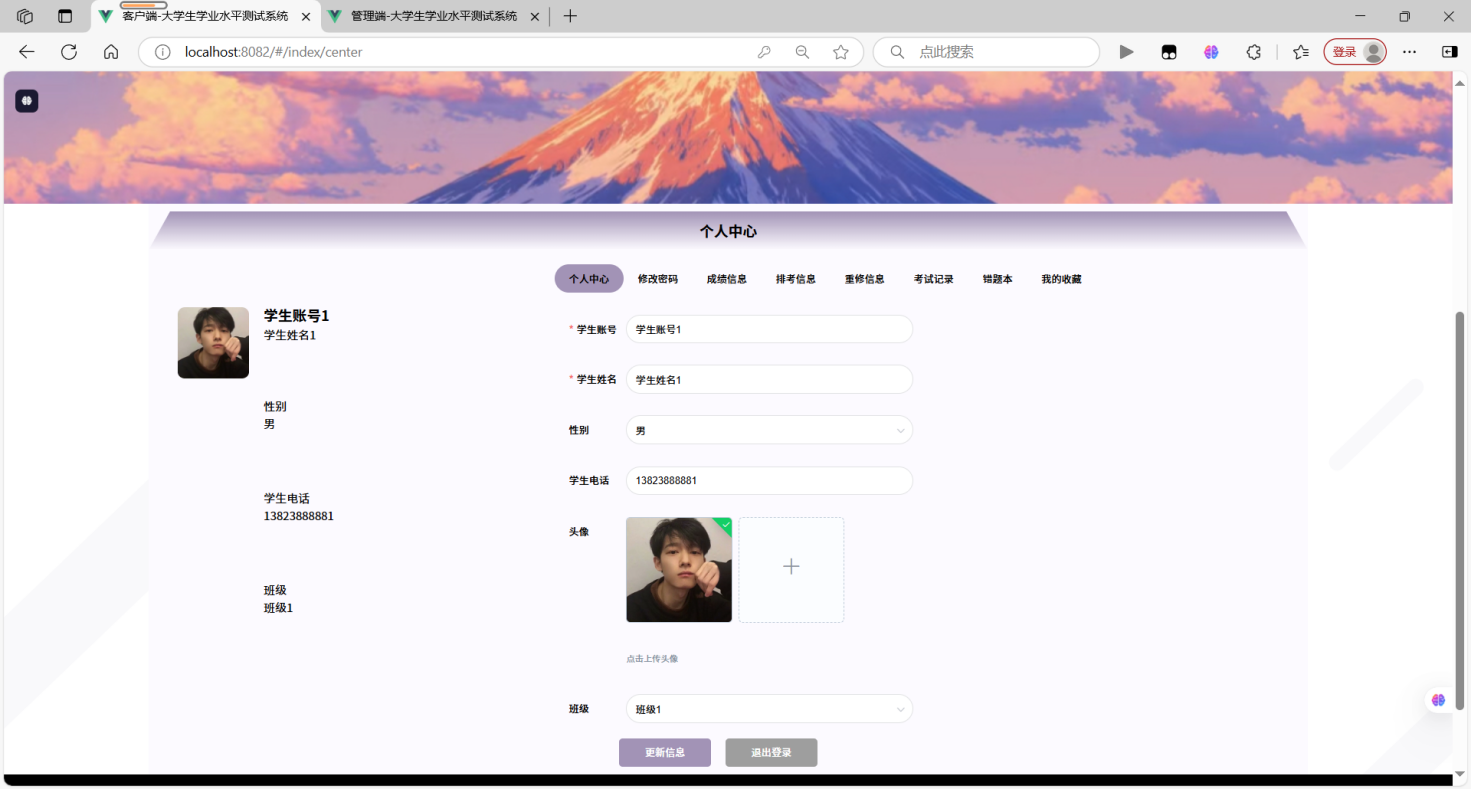The width and height of the screenshot is (1471, 789).
Task: Open site information icon in address bar
Action: tap(163, 52)
